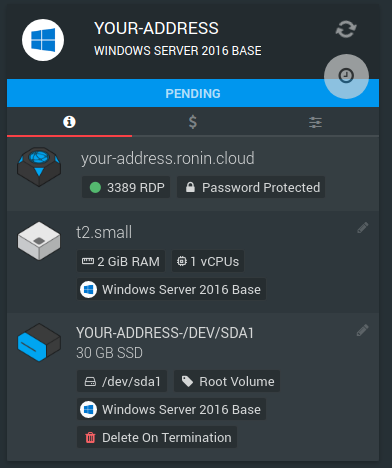Click the white machine cube icon
The image size is (392, 468).
click(x=39, y=241)
